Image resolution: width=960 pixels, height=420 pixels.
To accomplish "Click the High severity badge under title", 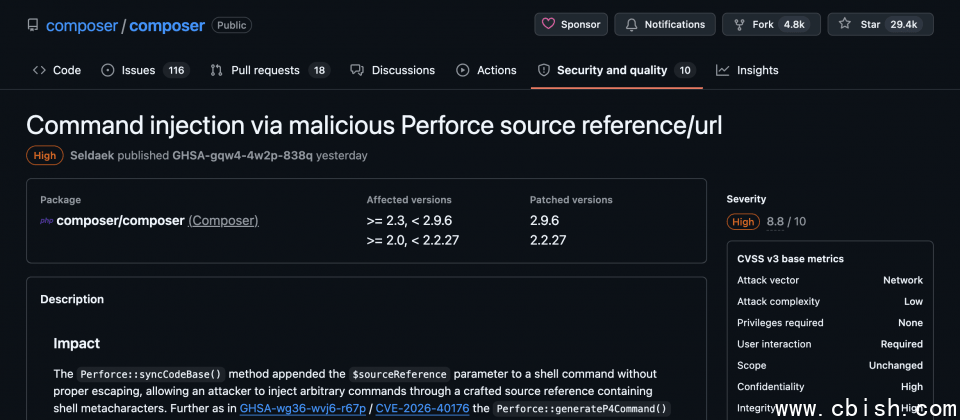I will point(45,156).
